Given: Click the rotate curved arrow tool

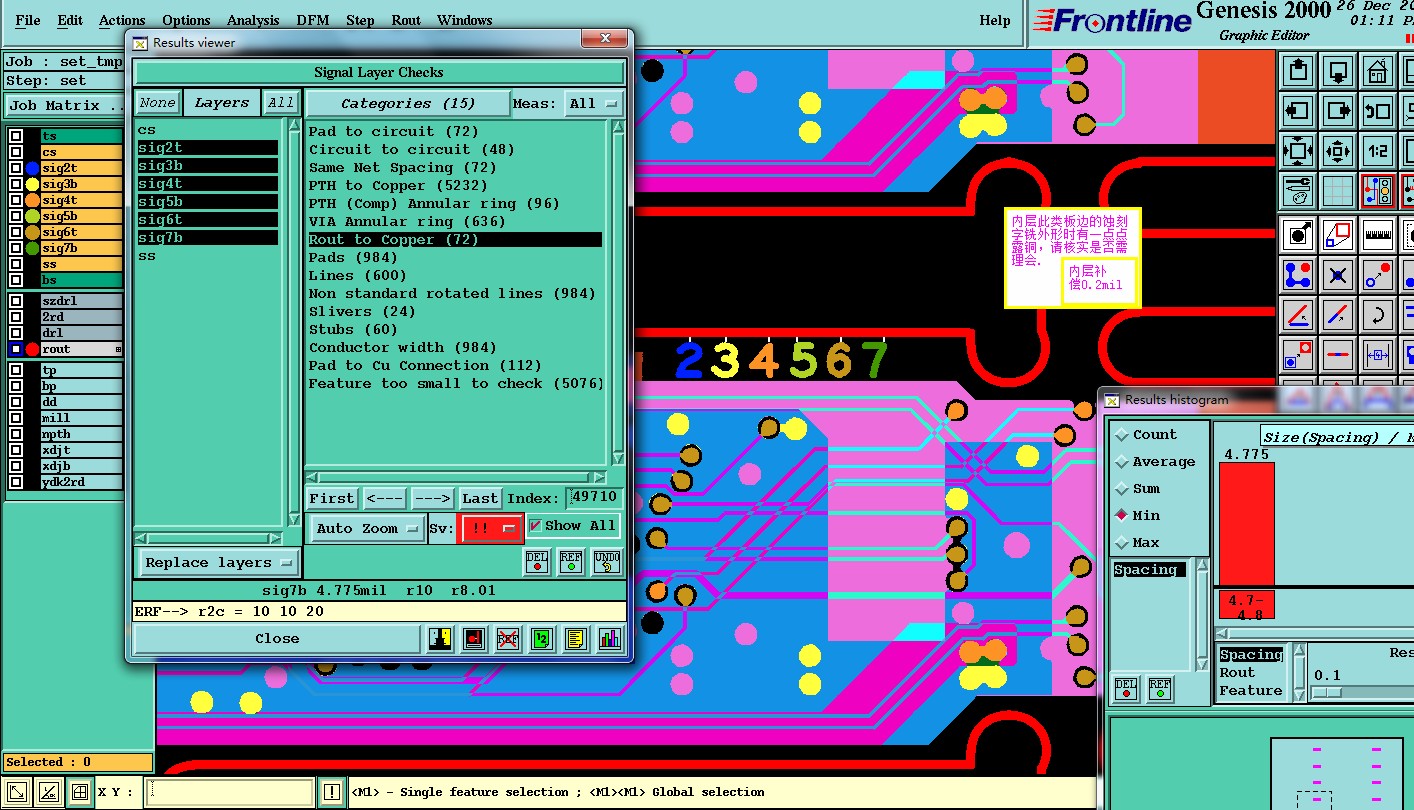Looking at the screenshot, I should point(1378,315).
